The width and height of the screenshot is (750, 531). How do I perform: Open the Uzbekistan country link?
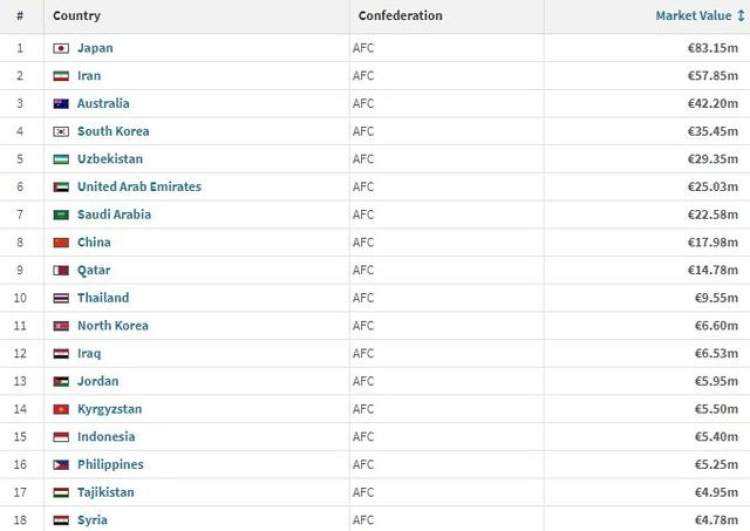click(110, 159)
